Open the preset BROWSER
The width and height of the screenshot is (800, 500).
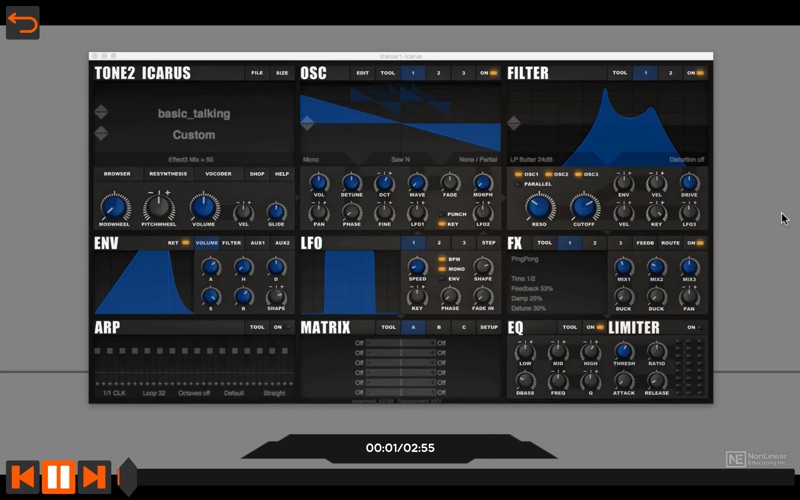click(117, 174)
